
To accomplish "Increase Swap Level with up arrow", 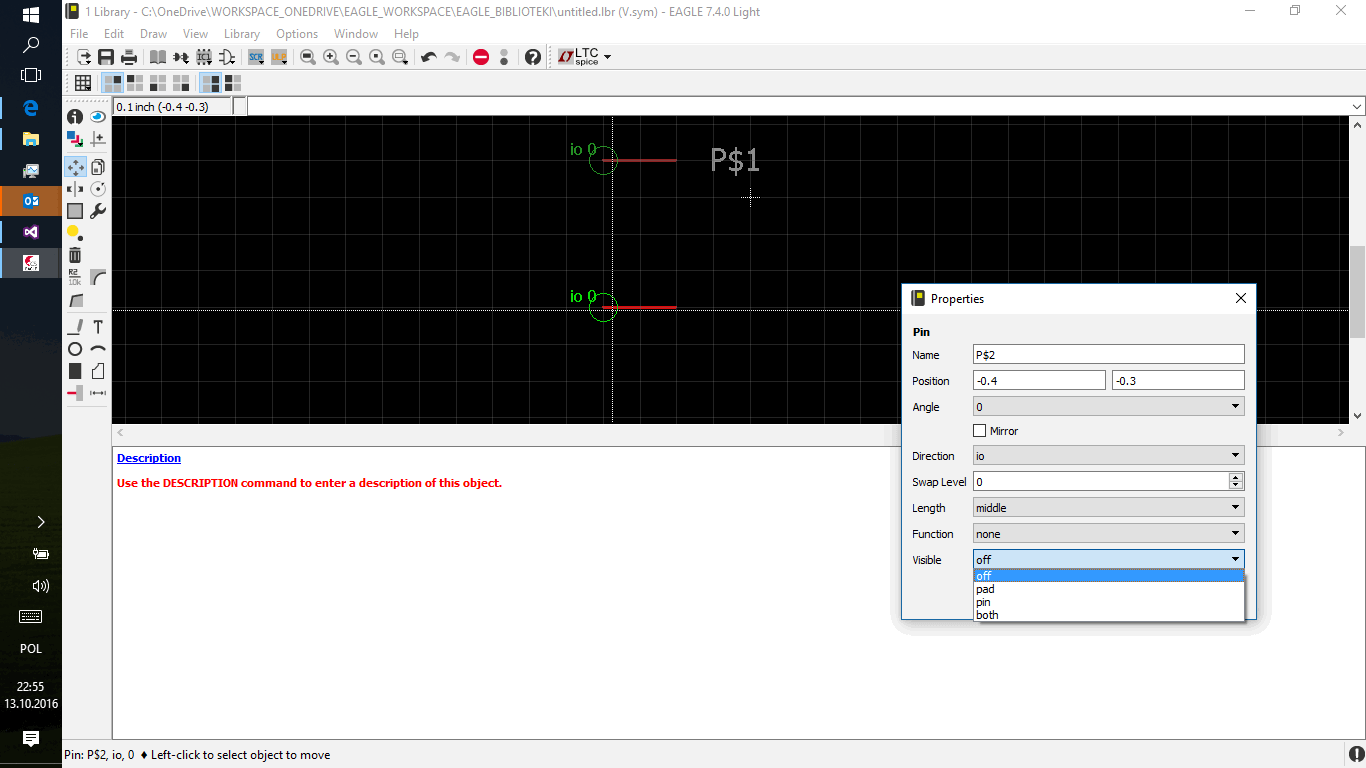I will tap(1237, 477).
